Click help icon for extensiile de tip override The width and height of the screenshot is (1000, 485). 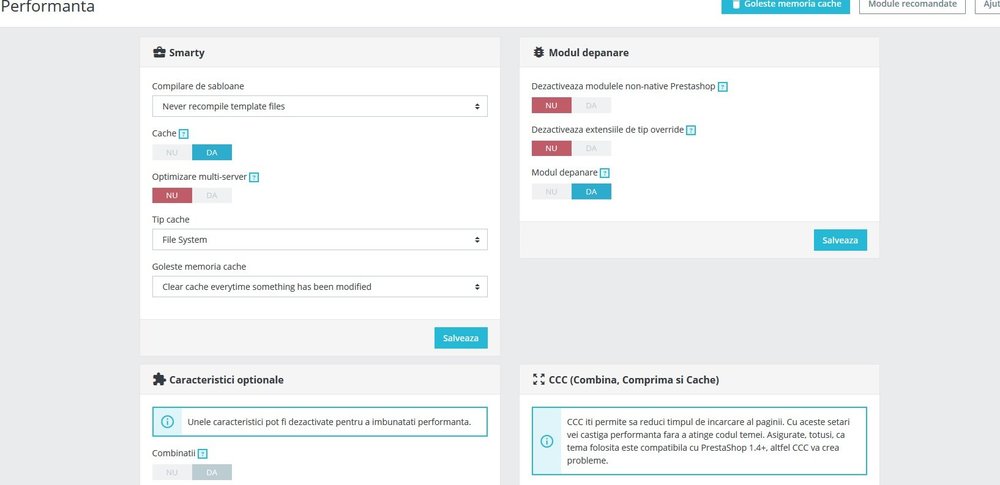coord(691,130)
